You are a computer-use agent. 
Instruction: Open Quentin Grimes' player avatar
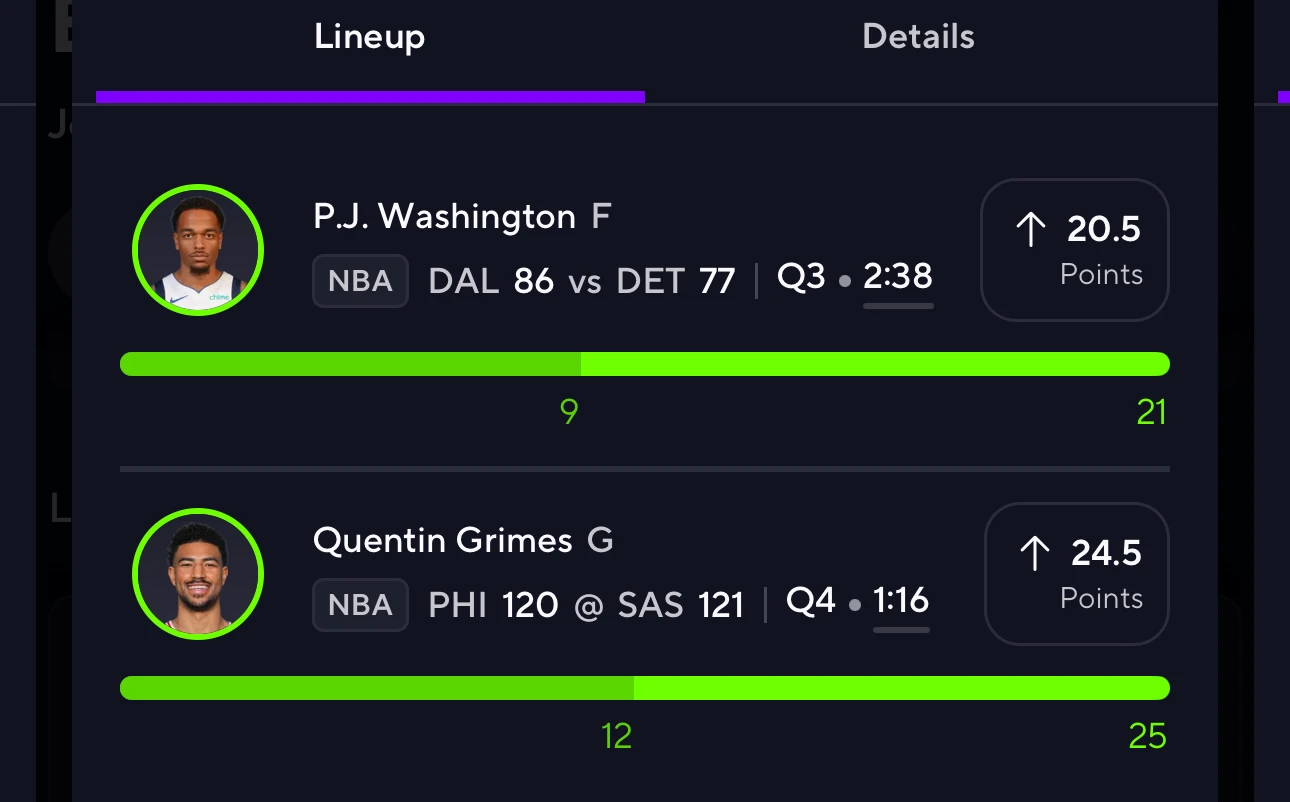pyautogui.click(x=198, y=574)
